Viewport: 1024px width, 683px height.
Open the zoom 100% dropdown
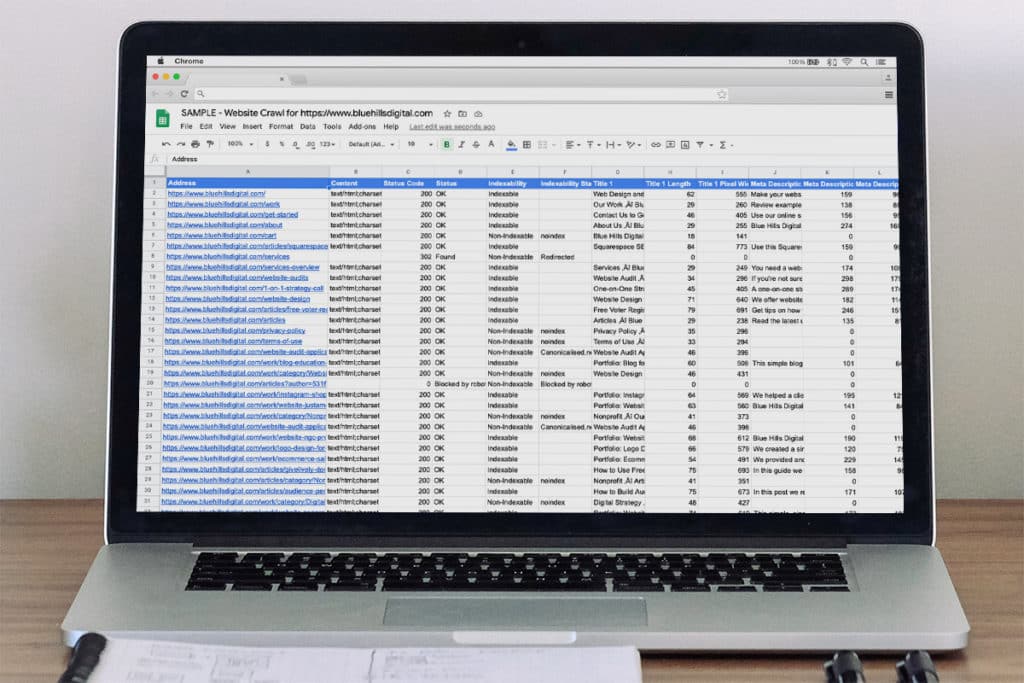pyautogui.click(x=240, y=144)
